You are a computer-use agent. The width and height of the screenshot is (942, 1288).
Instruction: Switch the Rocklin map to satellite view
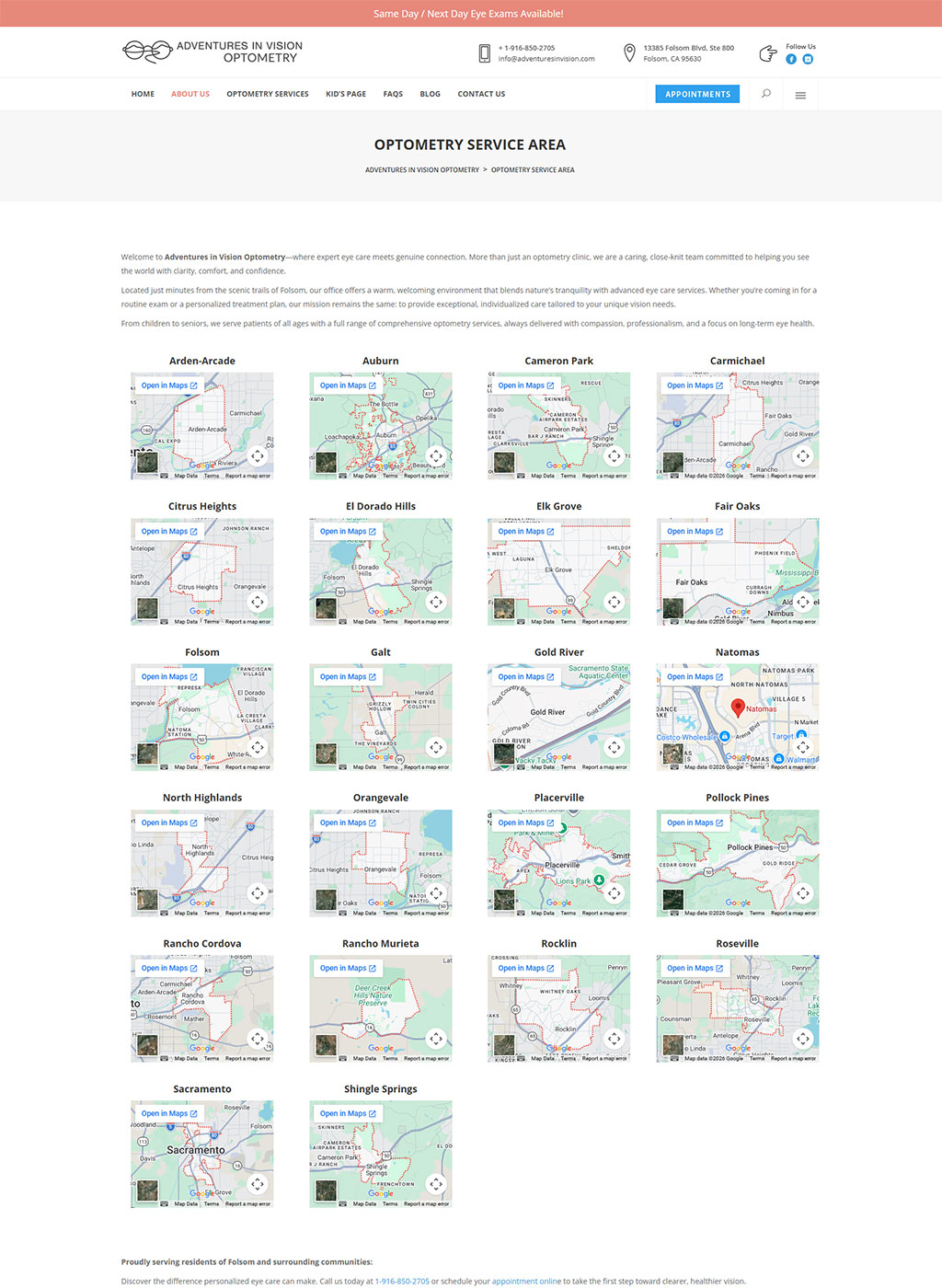(x=504, y=1045)
